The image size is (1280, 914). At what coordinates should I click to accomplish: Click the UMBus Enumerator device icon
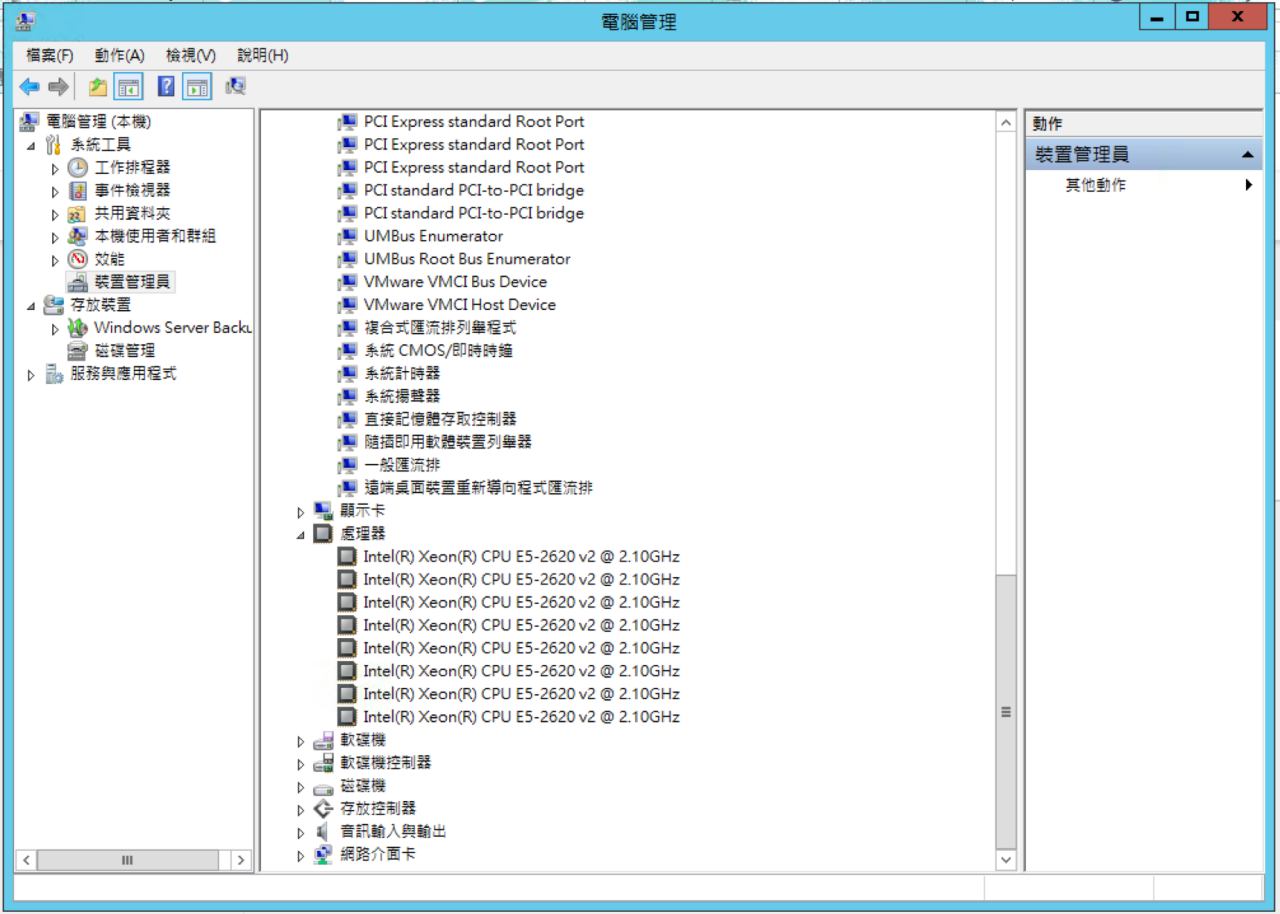(347, 236)
